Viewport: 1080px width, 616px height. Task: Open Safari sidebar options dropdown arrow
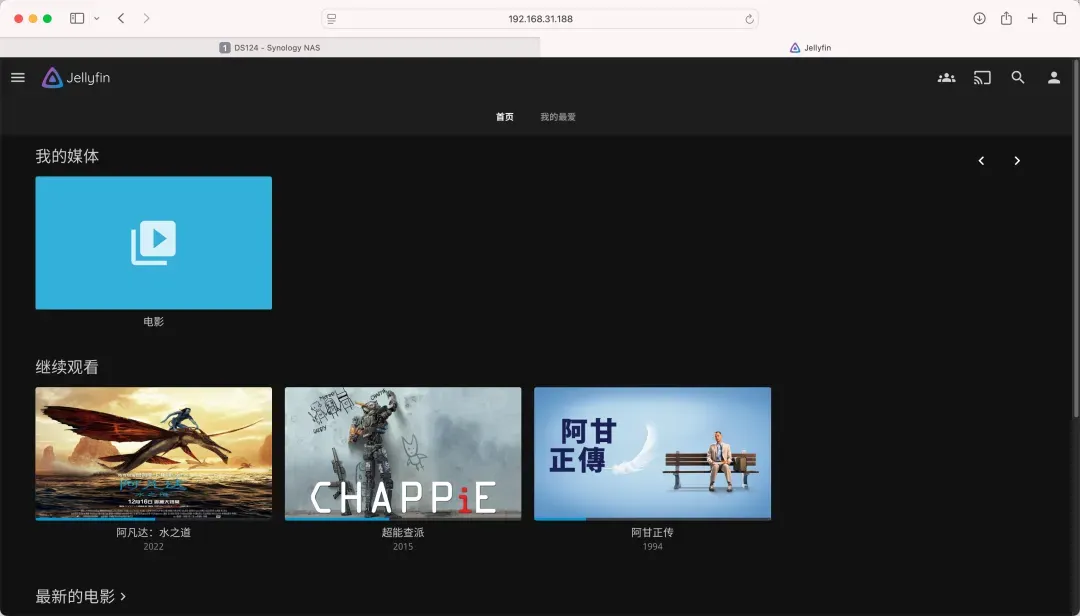(96, 19)
